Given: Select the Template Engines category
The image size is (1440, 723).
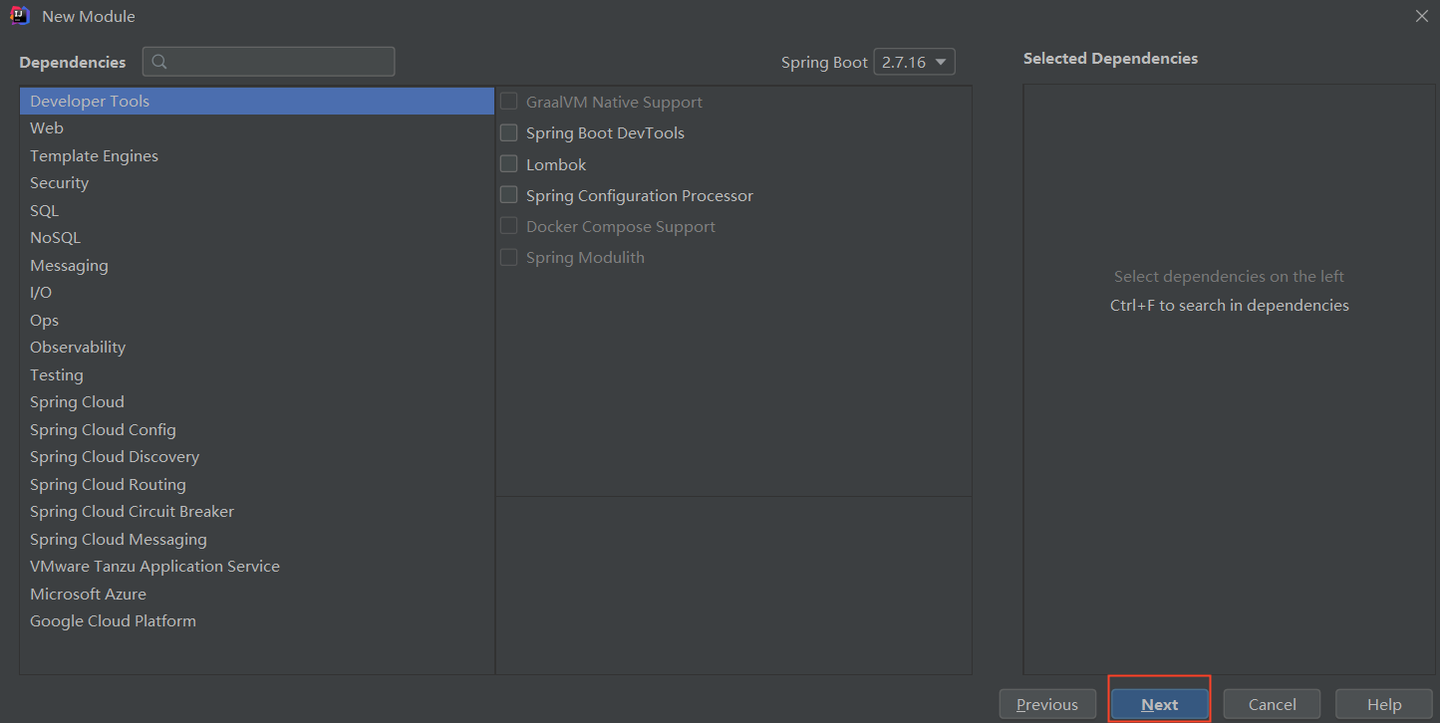Looking at the screenshot, I should (94, 156).
